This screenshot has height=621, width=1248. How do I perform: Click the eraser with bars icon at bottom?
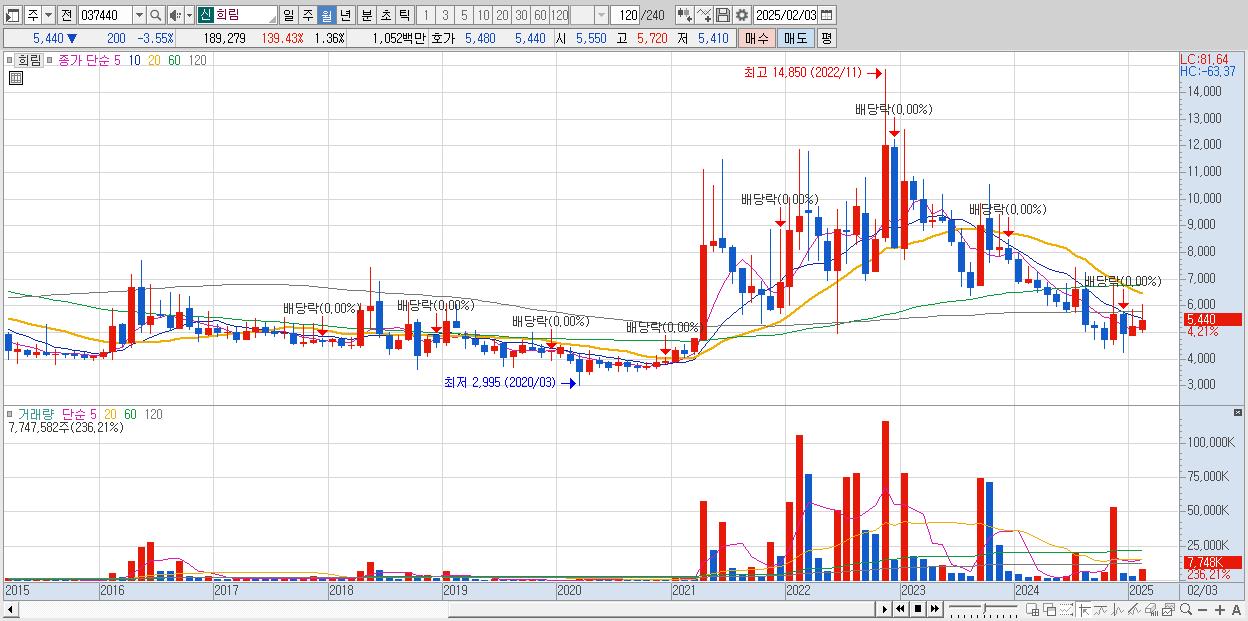coord(1151,610)
